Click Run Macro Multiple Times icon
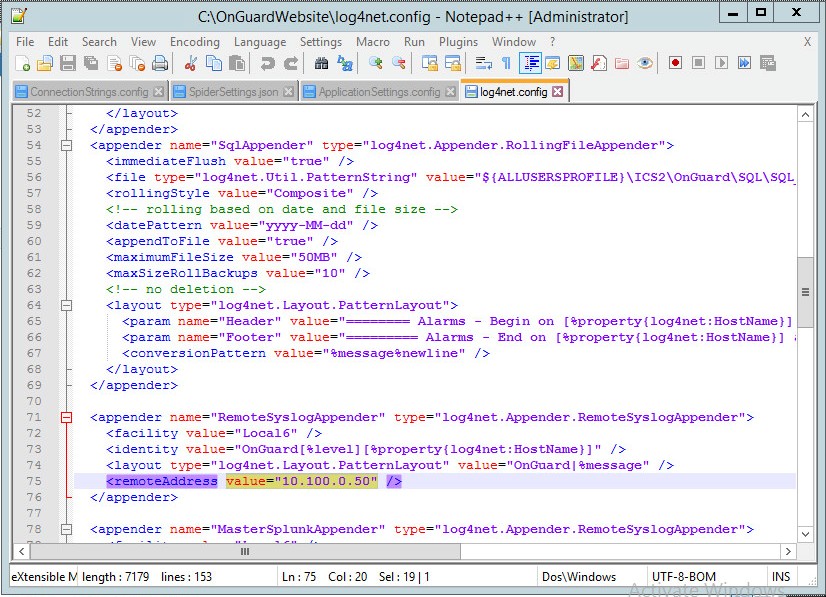 tap(744, 63)
